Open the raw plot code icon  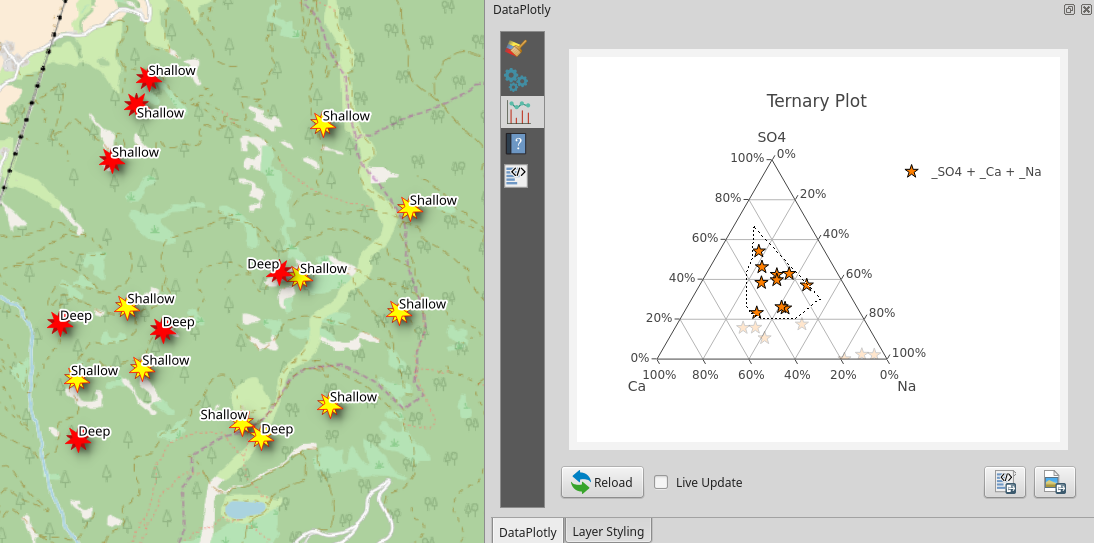[516, 175]
